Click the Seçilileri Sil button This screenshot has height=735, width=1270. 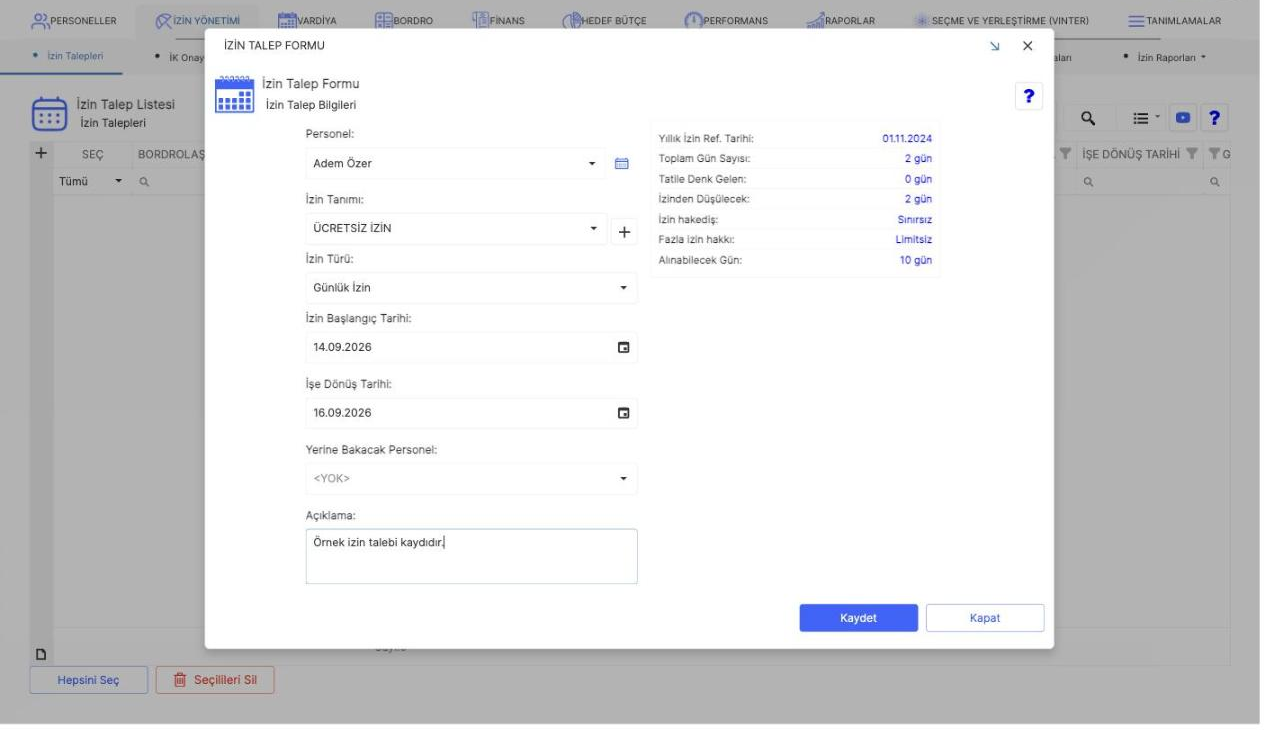[x=214, y=680]
